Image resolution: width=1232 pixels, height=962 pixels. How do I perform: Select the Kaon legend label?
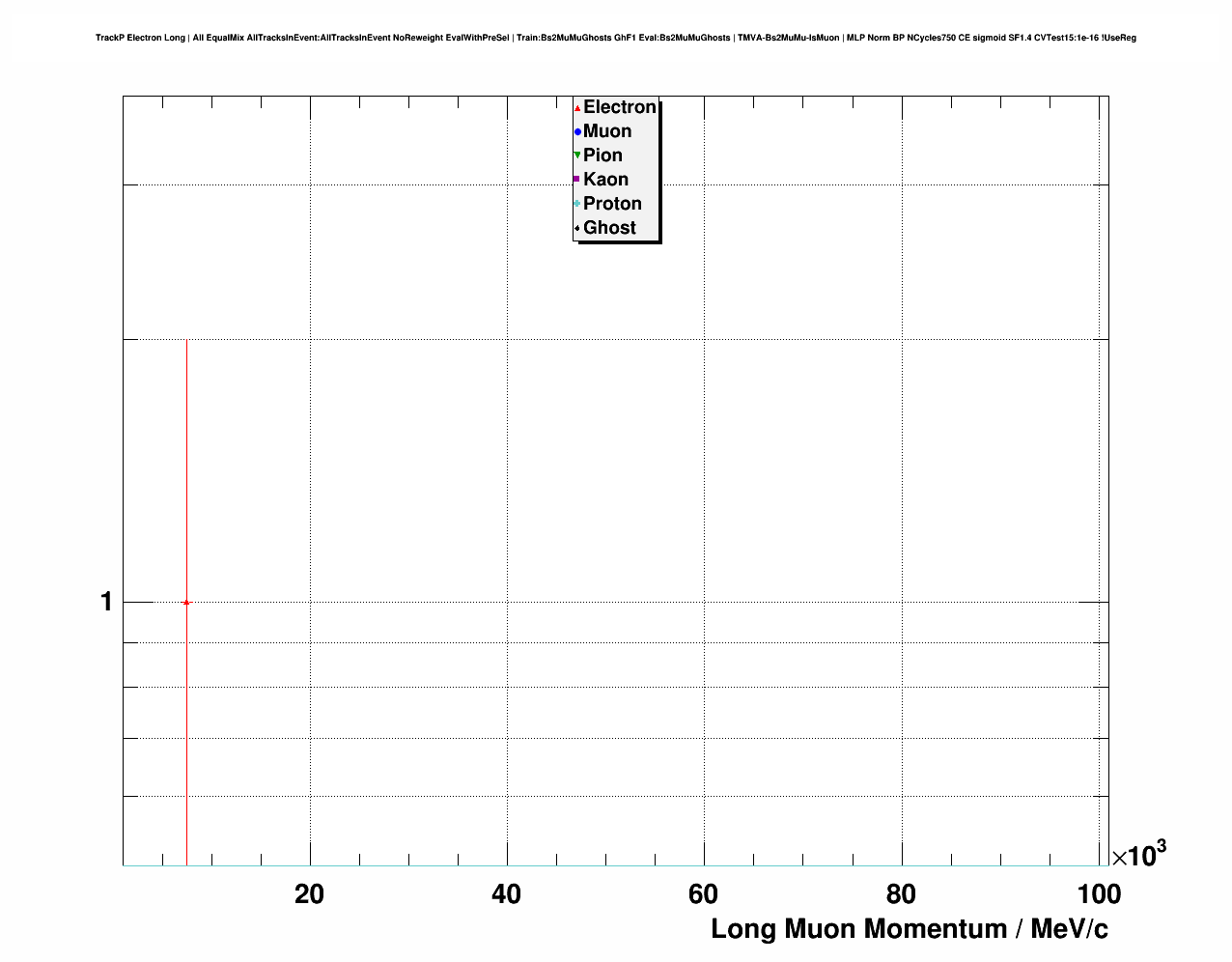click(605, 180)
